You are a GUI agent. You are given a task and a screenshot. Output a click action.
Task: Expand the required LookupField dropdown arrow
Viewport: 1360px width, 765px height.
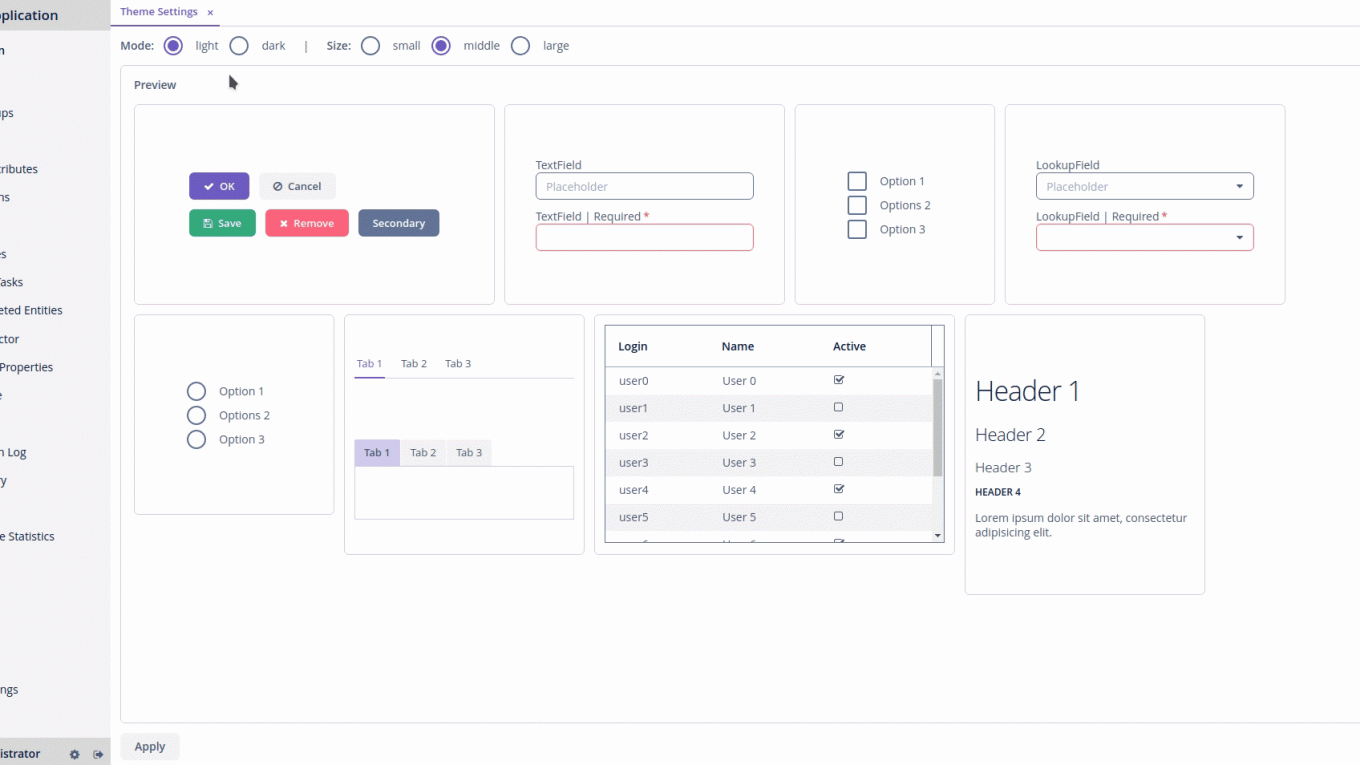[1240, 238]
